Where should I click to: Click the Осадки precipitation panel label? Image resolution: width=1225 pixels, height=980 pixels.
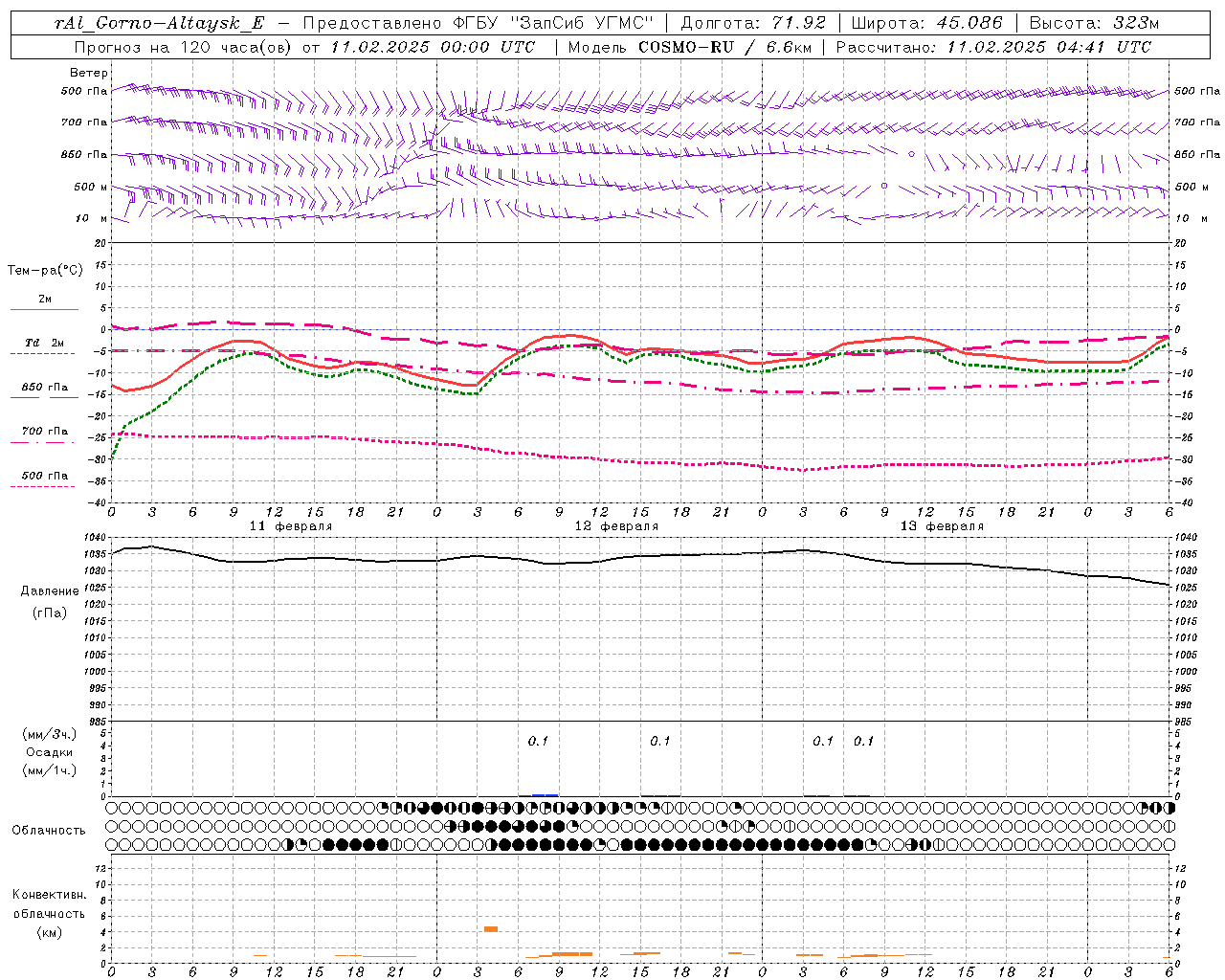[50, 752]
